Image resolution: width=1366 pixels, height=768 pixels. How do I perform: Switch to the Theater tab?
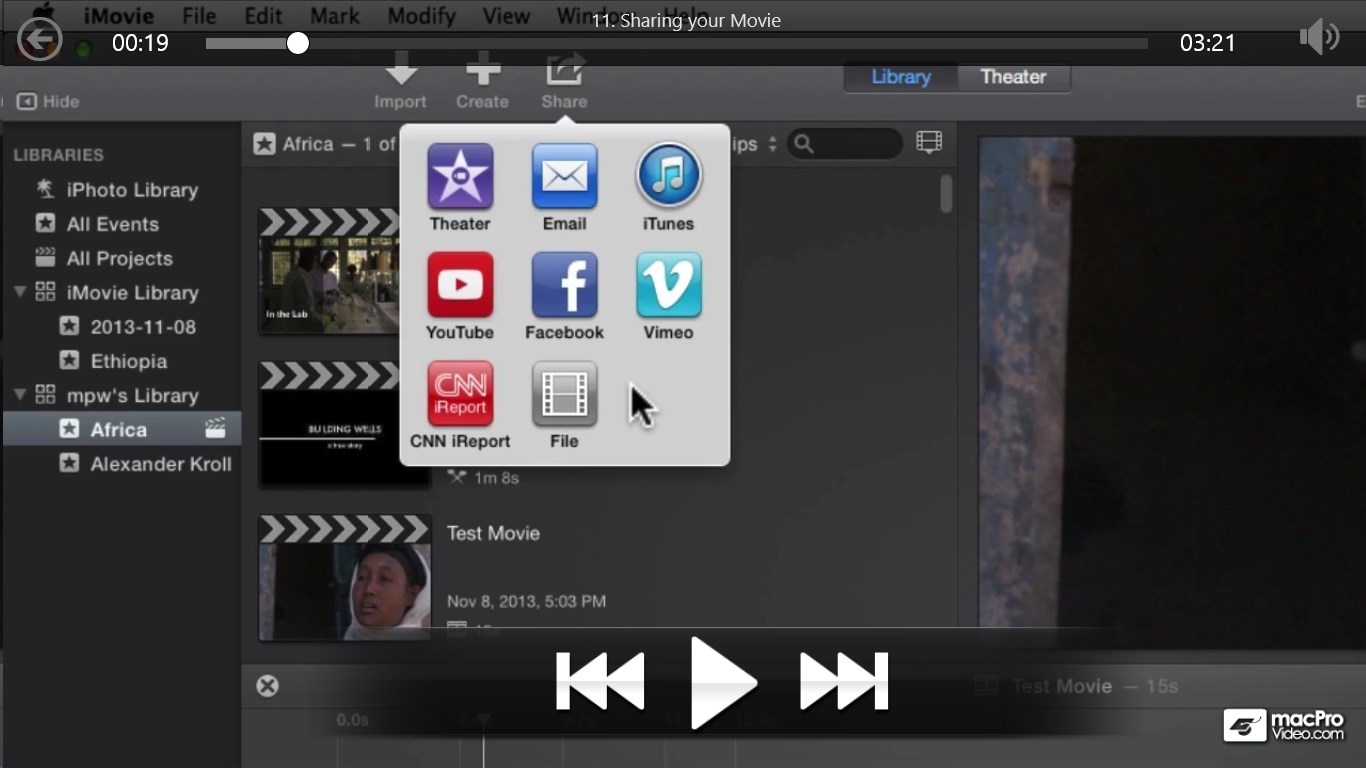(x=1013, y=77)
